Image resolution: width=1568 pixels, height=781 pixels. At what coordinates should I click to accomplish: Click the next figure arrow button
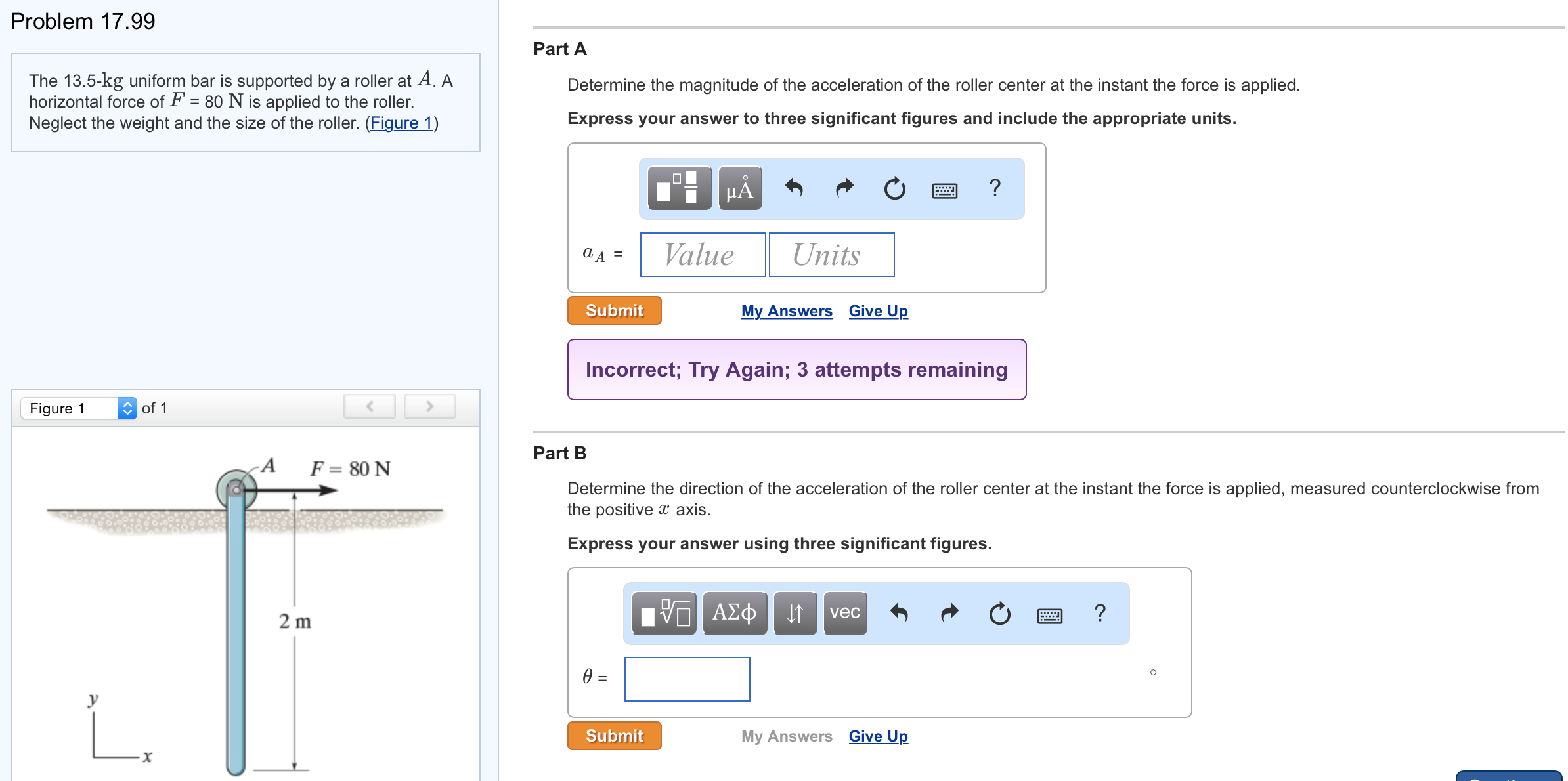pyautogui.click(x=429, y=406)
